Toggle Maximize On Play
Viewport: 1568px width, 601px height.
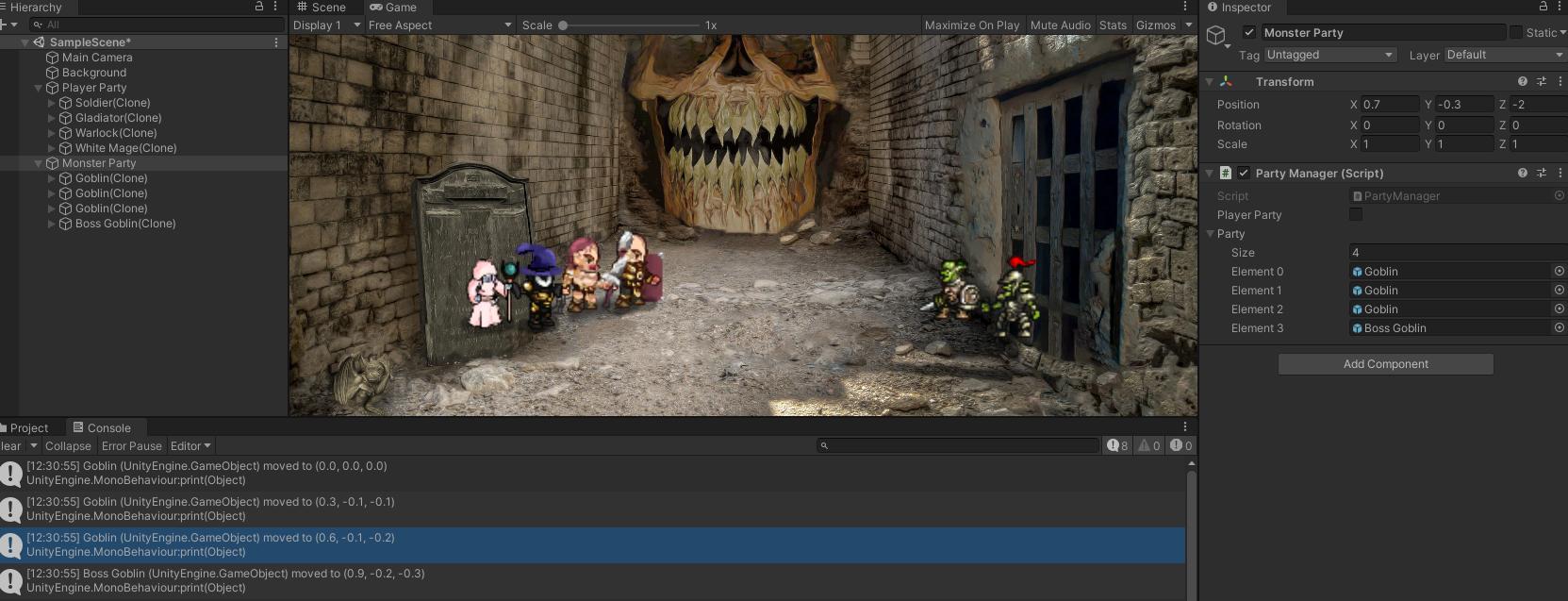click(972, 25)
